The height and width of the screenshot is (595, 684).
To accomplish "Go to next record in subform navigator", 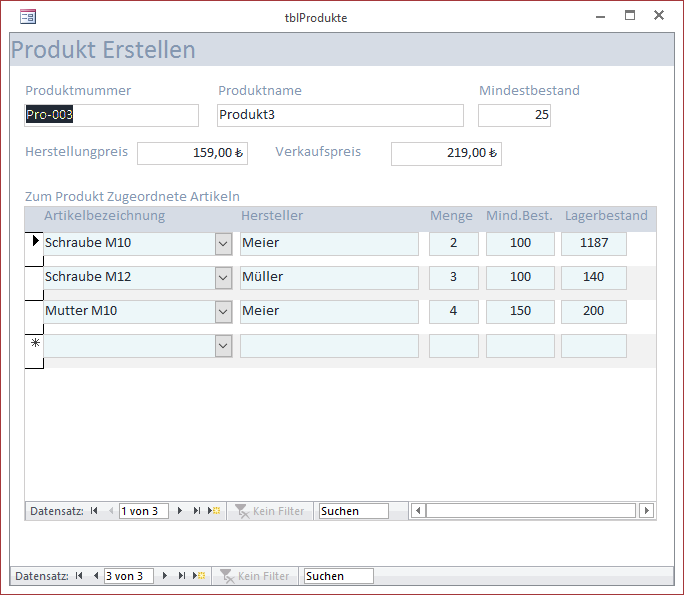I will 180,511.
